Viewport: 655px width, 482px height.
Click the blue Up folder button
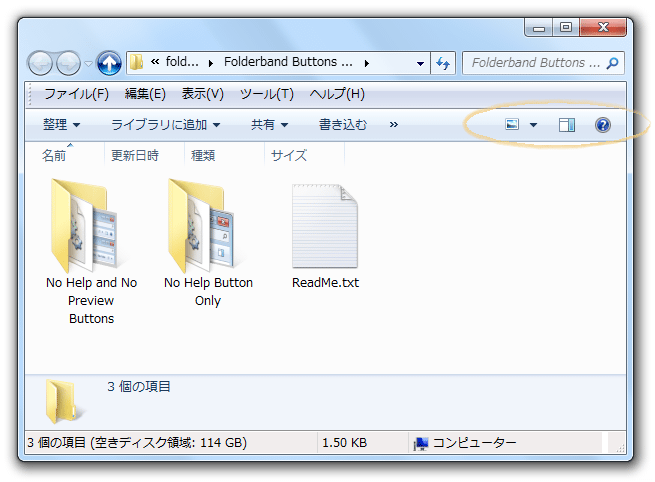click(109, 63)
